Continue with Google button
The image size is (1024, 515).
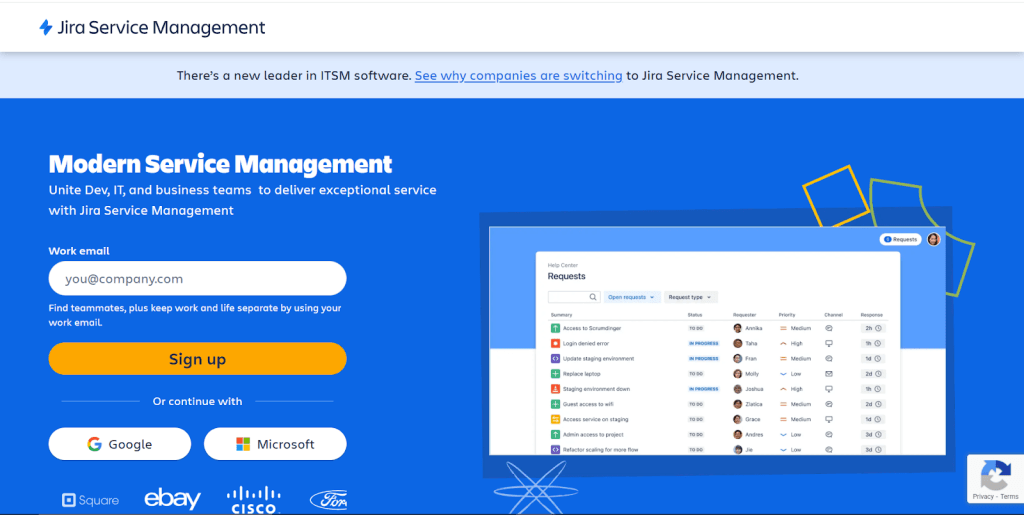pos(120,444)
